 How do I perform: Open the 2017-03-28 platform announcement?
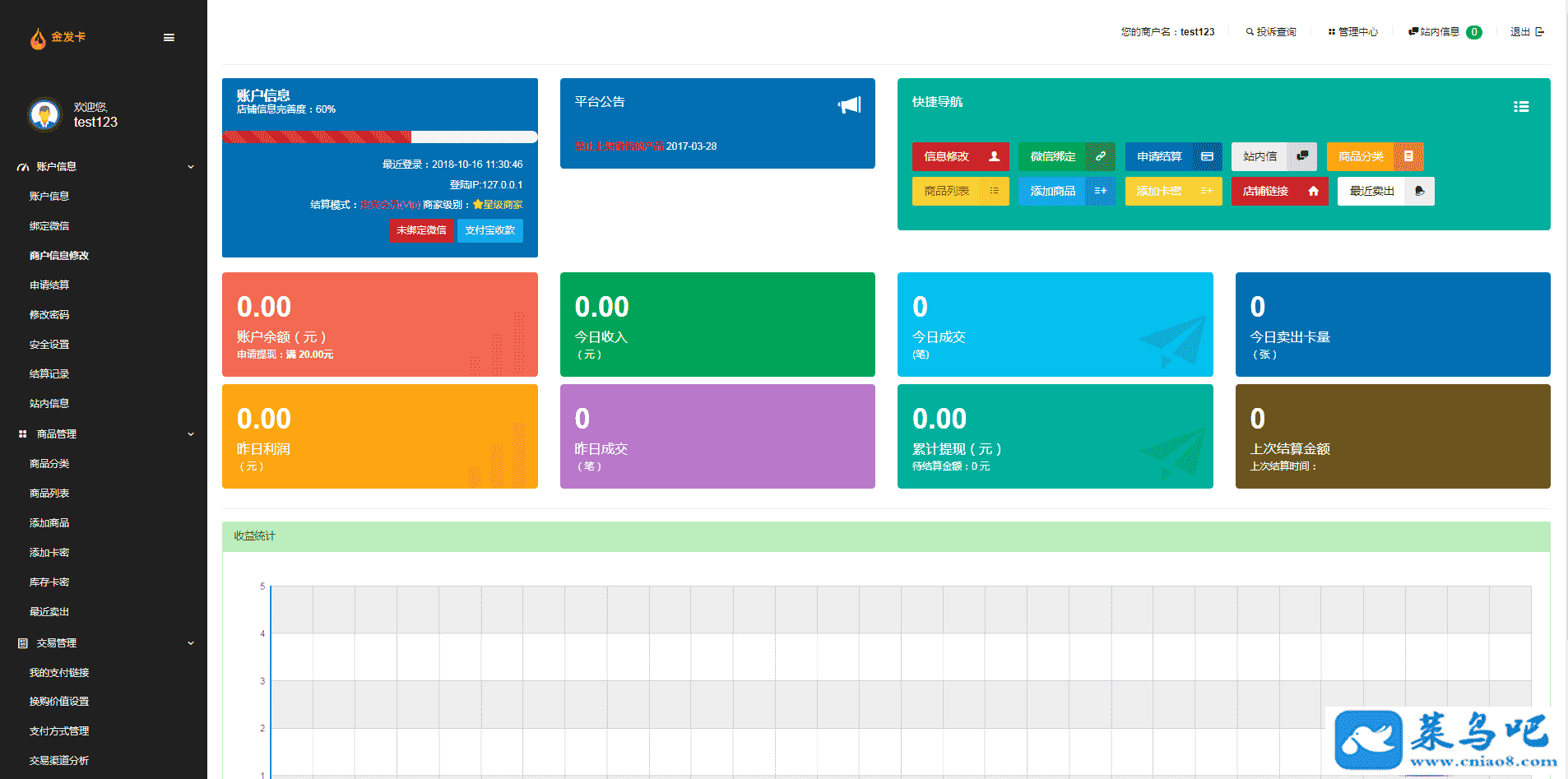click(x=646, y=146)
